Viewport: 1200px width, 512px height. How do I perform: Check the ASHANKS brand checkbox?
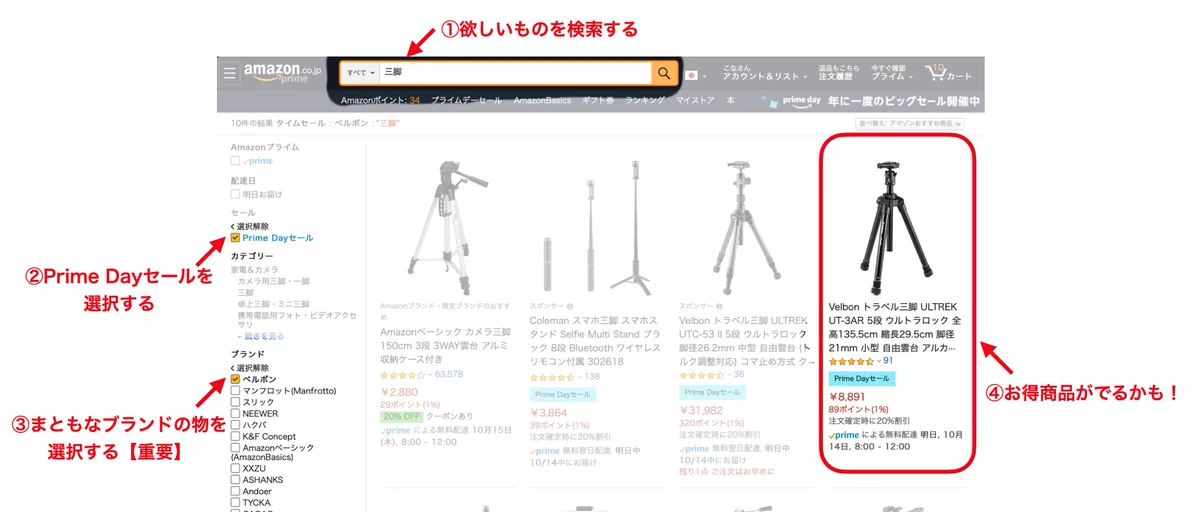pyautogui.click(x=235, y=480)
